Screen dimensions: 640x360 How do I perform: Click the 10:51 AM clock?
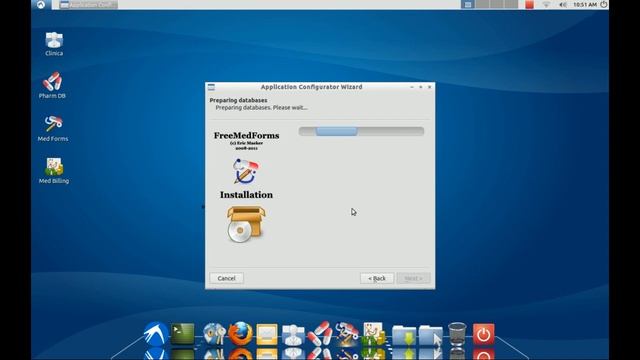point(585,5)
